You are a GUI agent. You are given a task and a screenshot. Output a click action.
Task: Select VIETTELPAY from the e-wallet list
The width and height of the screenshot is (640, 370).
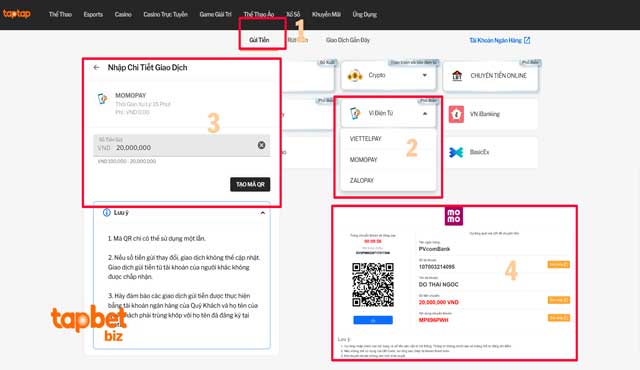tap(365, 139)
